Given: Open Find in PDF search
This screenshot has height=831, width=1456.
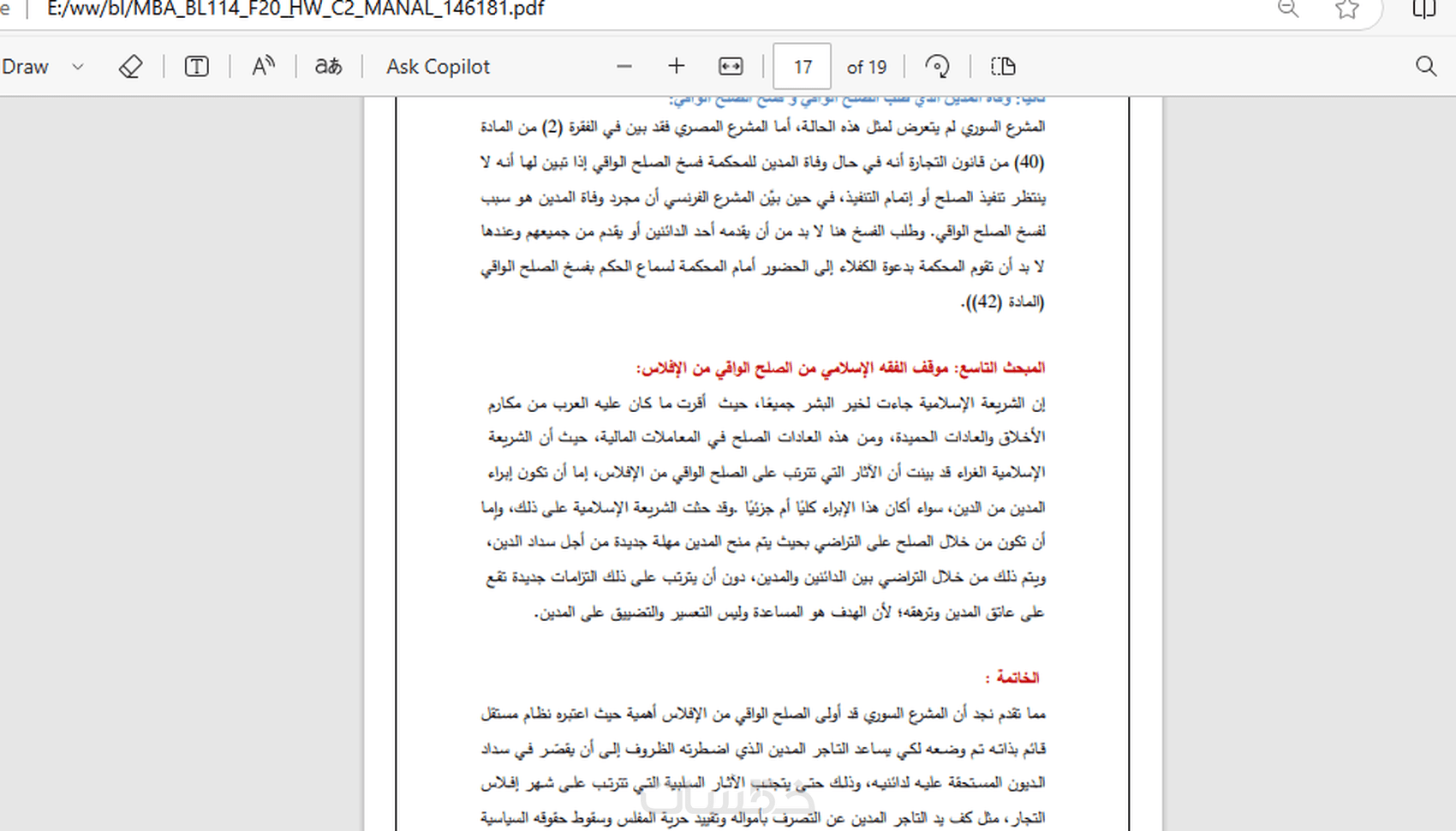Looking at the screenshot, I should coord(1426,67).
